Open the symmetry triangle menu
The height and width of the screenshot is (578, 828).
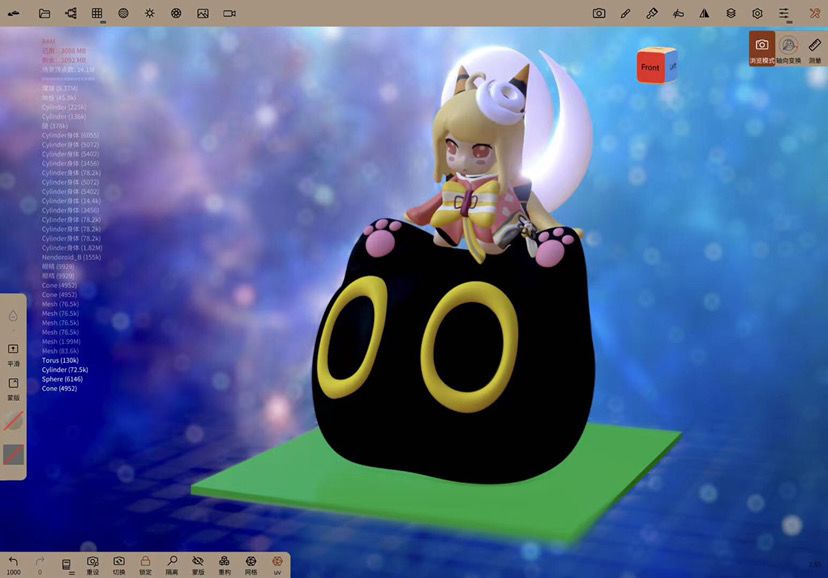(704, 13)
